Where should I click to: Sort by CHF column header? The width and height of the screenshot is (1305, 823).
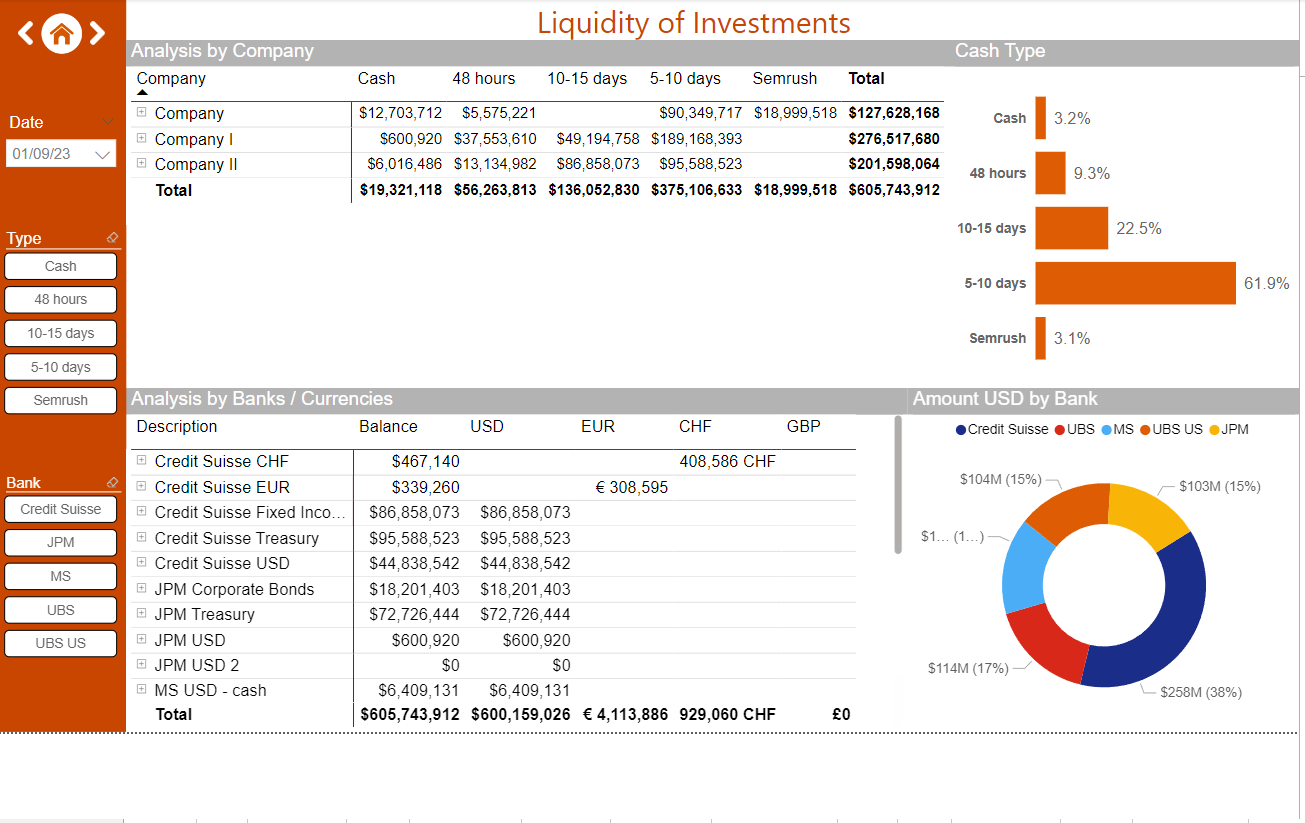tap(695, 426)
